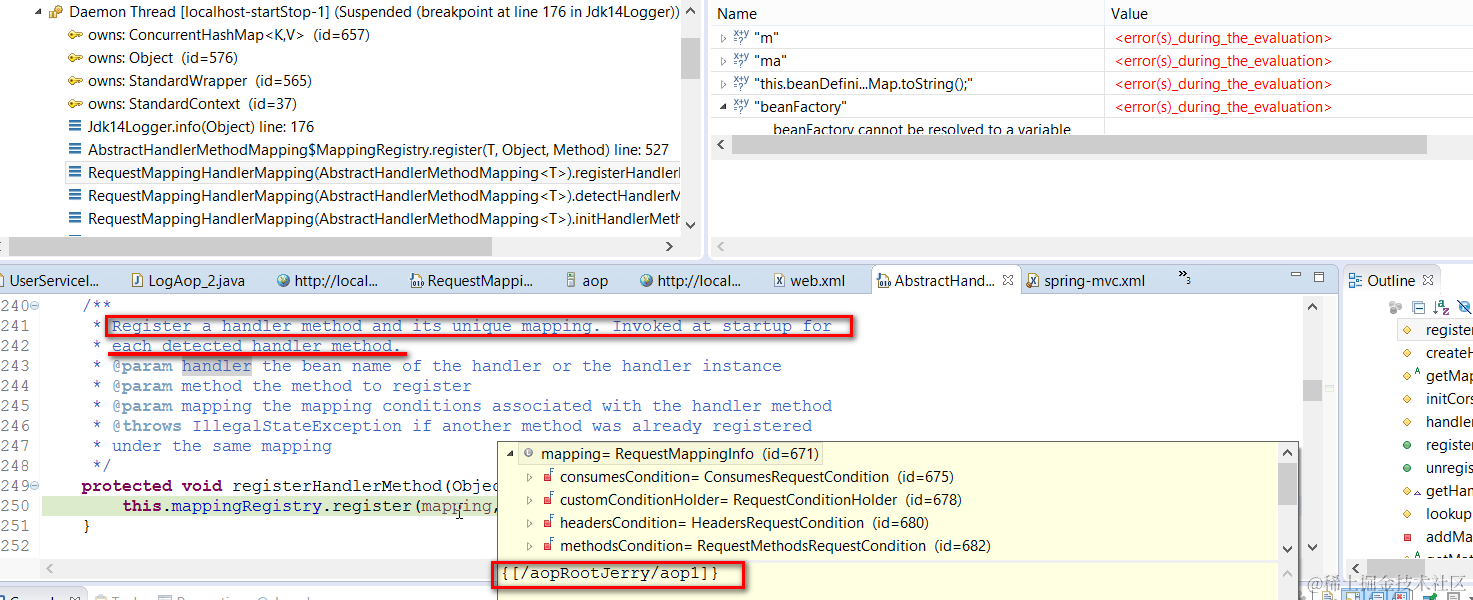Switch to the RequestMappi... editor tab
The height and width of the screenshot is (600, 1473).
click(473, 281)
